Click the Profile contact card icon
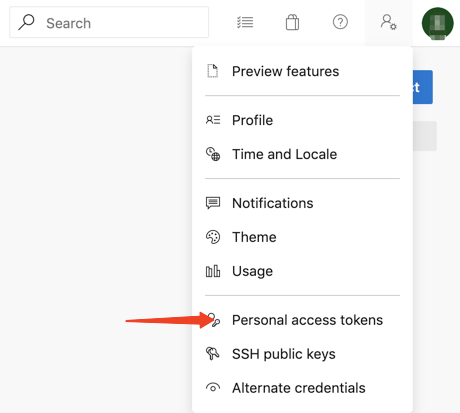The image size is (460, 413). click(x=213, y=120)
